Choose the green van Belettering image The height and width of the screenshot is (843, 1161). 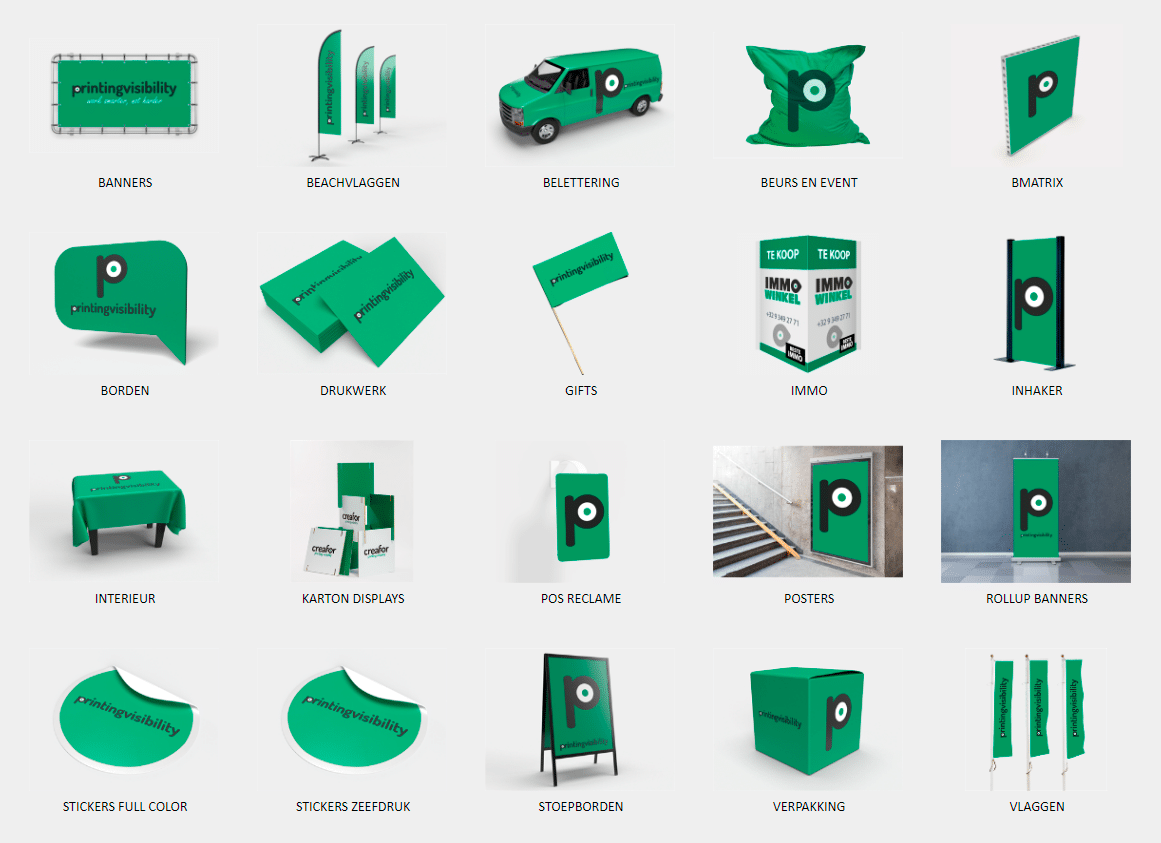[x=580, y=95]
